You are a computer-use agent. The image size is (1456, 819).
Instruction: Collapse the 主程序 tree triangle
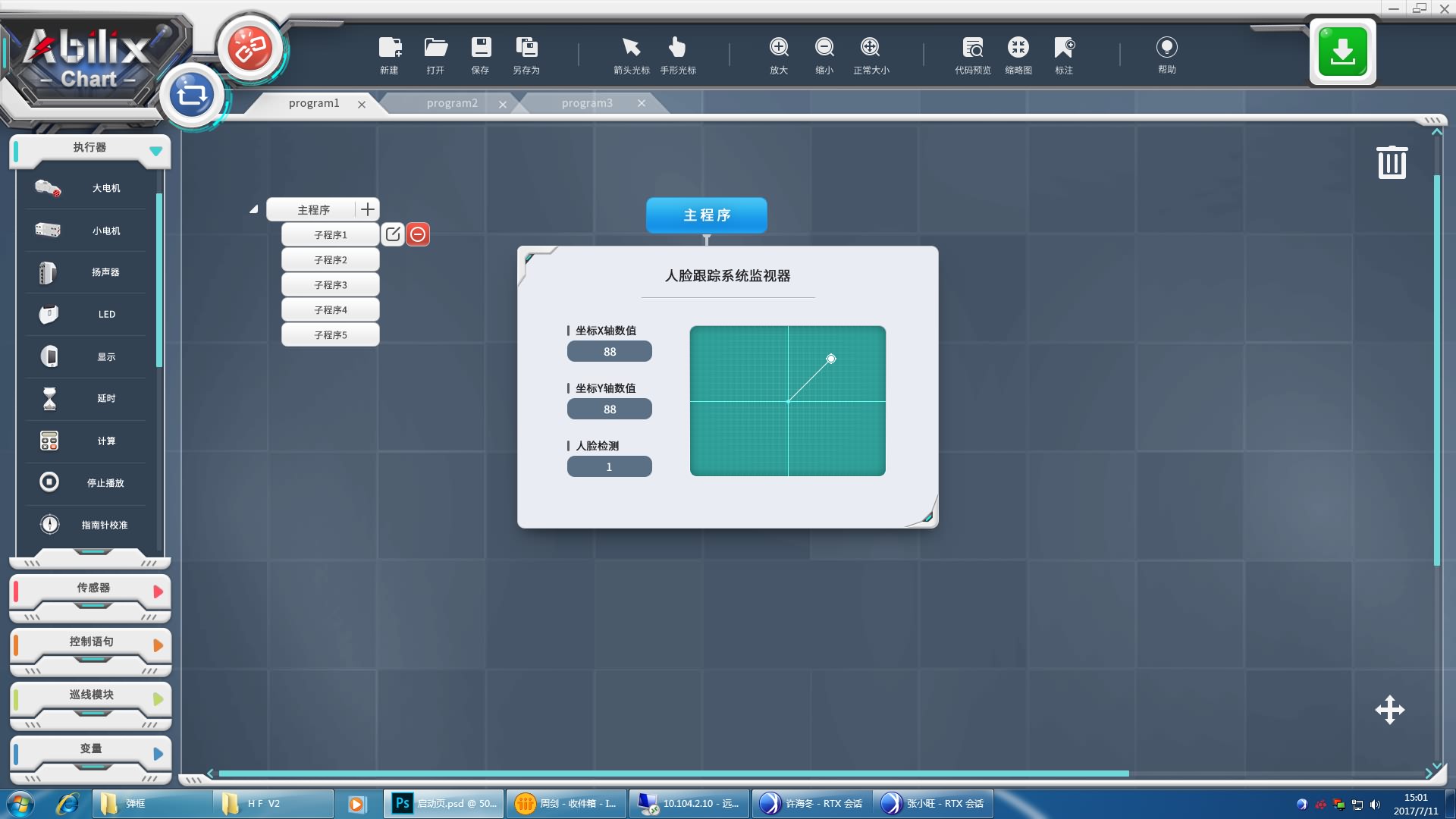click(x=254, y=209)
